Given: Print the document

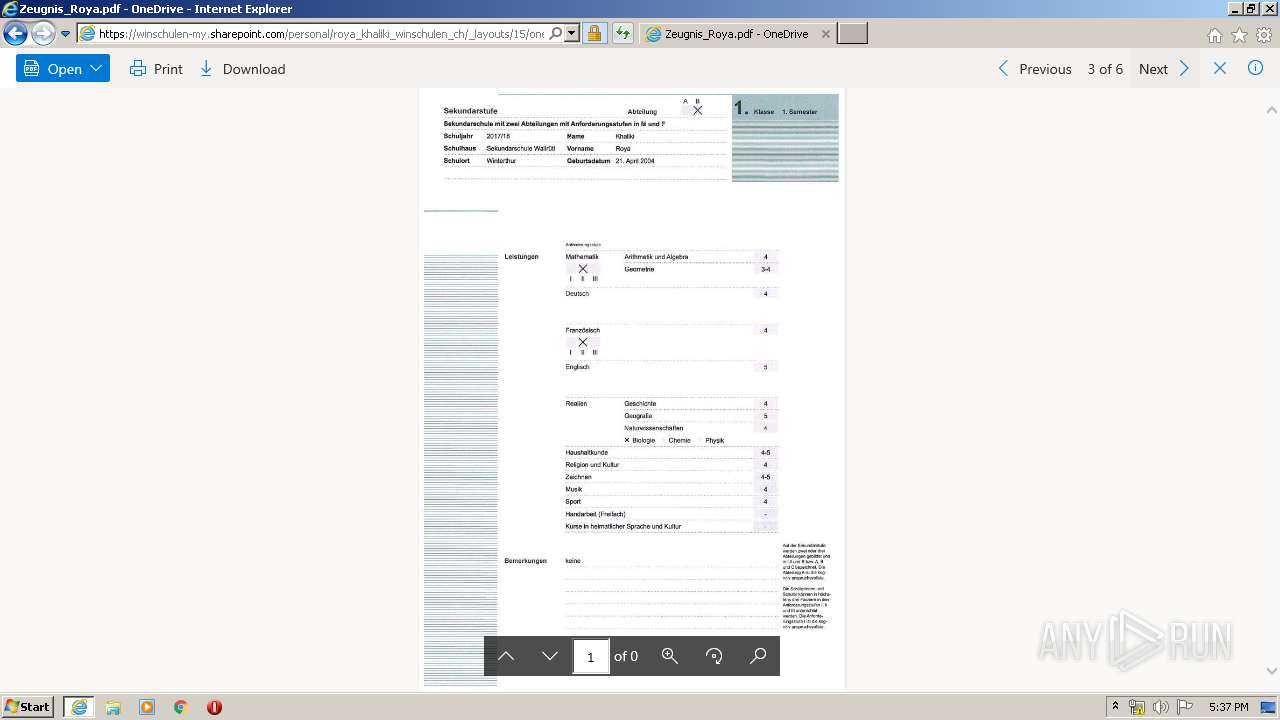Looking at the screenshot, I should 156,69.
